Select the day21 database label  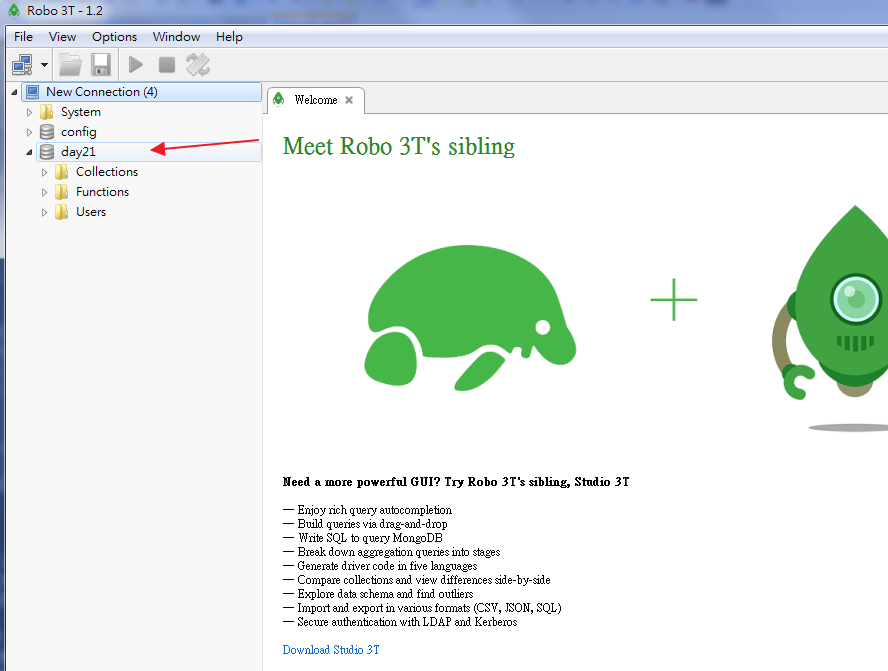click(78, 152)
